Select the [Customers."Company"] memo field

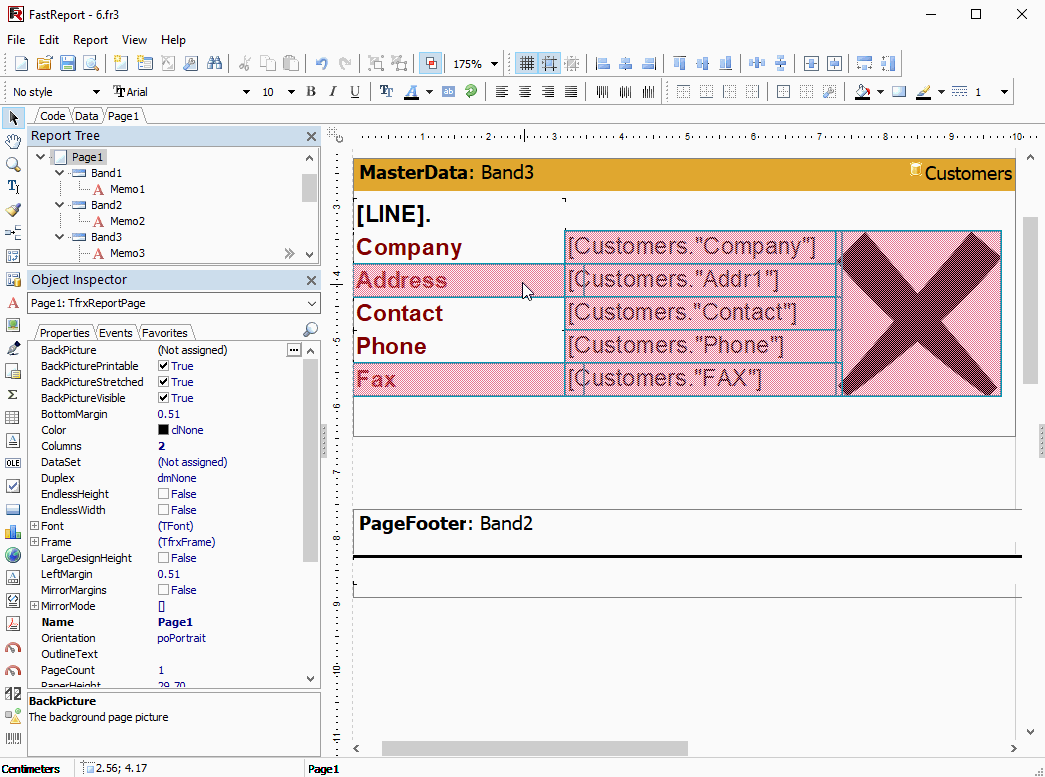tap(700, 247)
